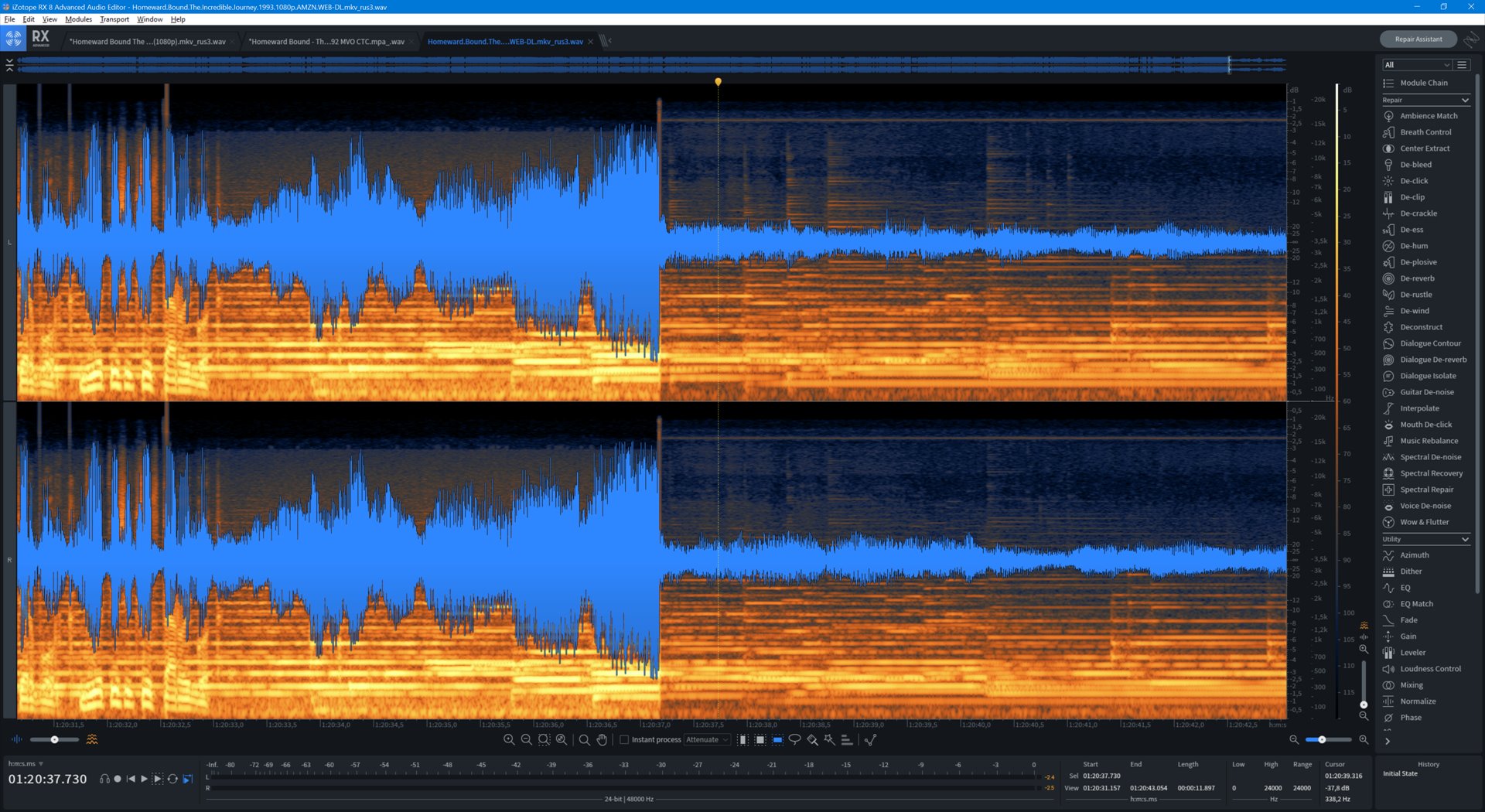Open the Spectral De-noise module
Image resolution: width=1485 pixels, height=812 pixels.
click(1430, 457)
